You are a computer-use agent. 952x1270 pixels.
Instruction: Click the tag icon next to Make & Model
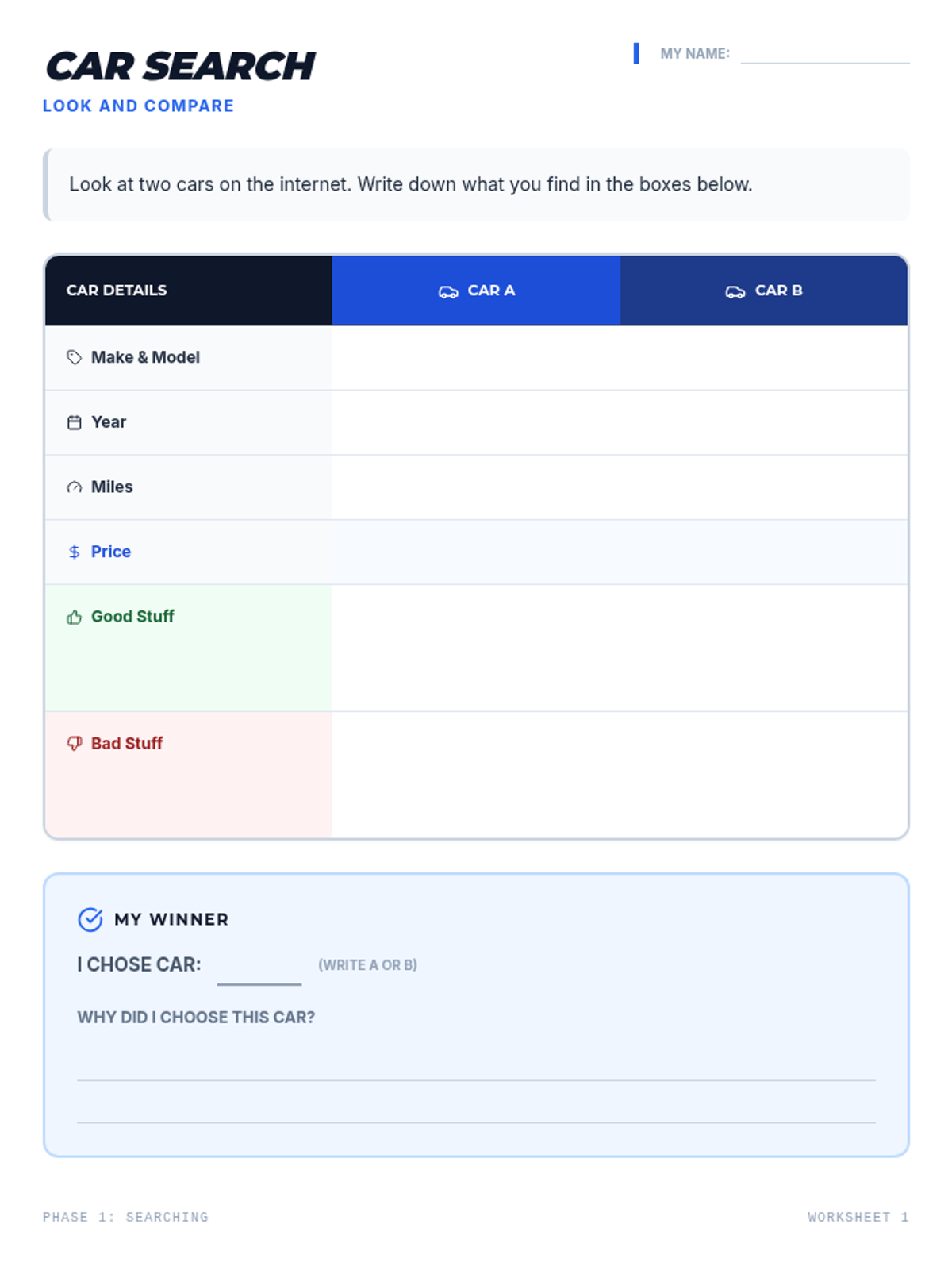tap(74, 357)
